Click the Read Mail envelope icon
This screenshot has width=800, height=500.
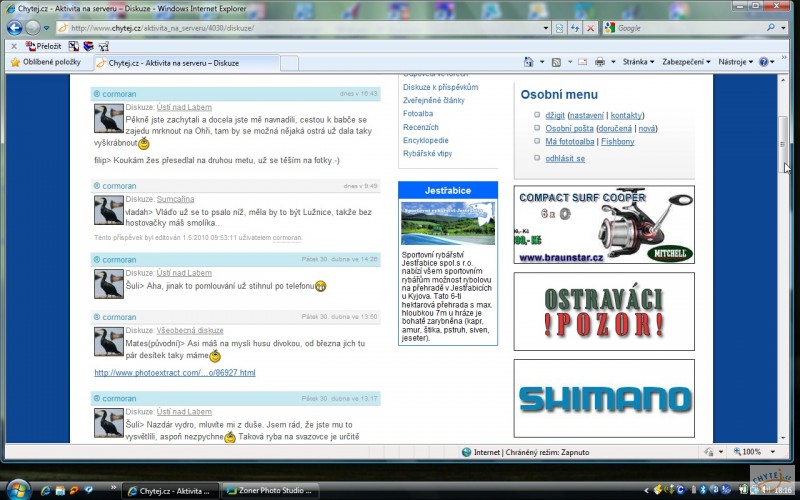[x=582, y=62]
